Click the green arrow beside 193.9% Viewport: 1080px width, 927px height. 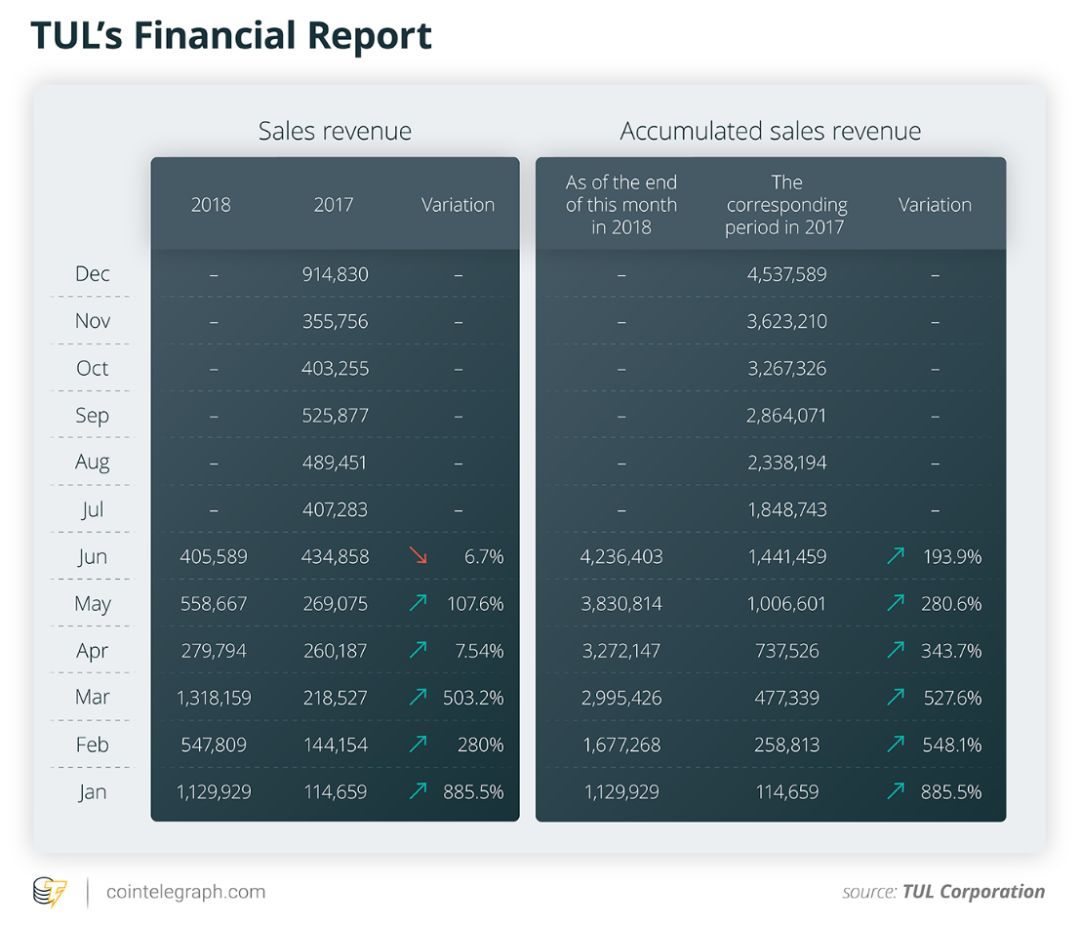click(x=895, y=555)
